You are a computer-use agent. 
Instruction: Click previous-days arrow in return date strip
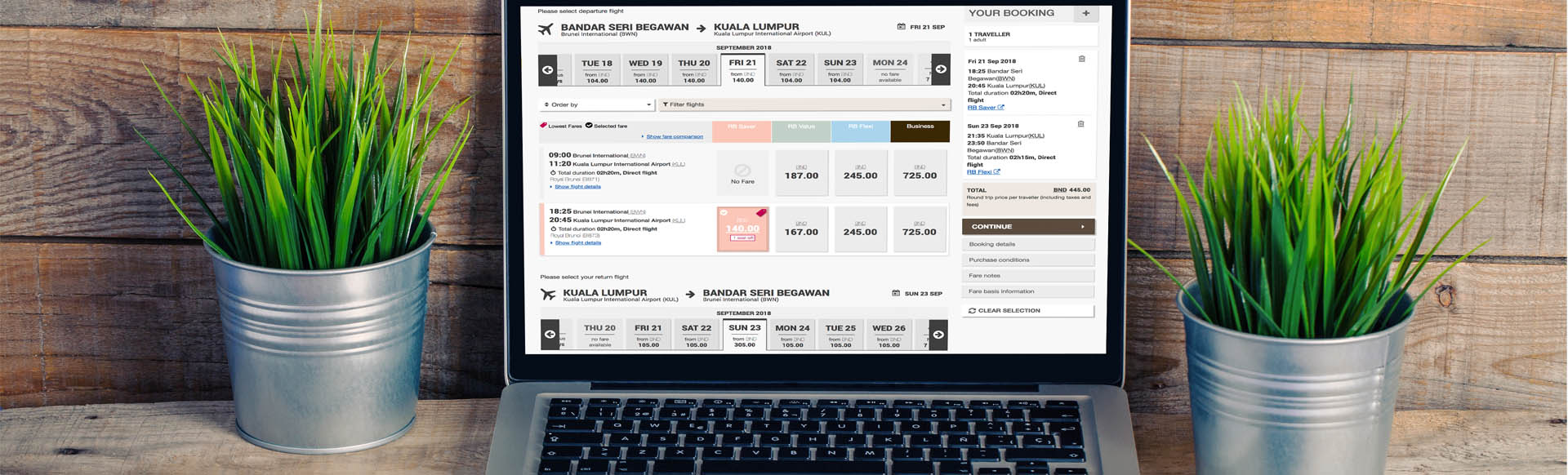tap(550, 335)
